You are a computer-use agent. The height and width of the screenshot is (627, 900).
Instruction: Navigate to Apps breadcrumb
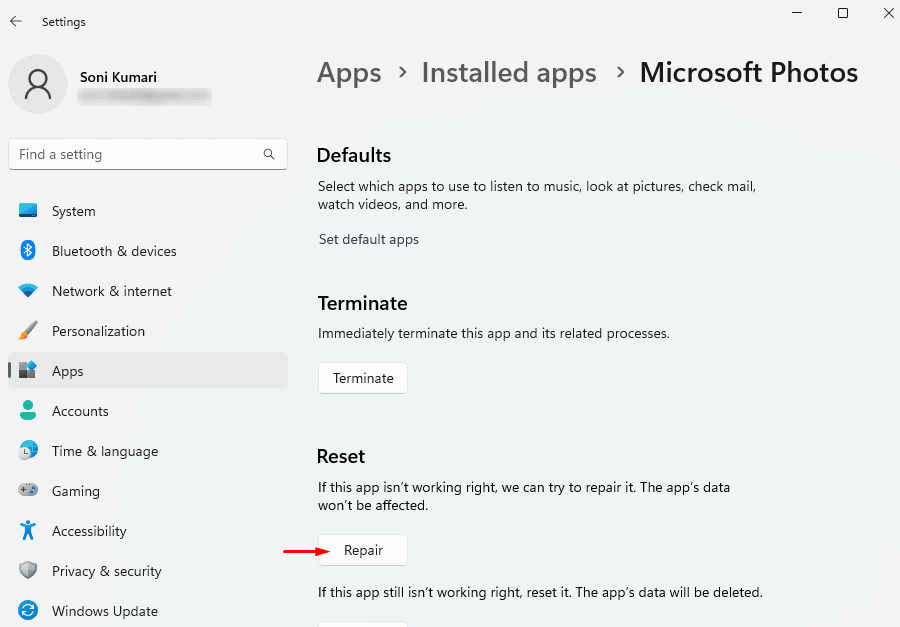pos(349,73)
